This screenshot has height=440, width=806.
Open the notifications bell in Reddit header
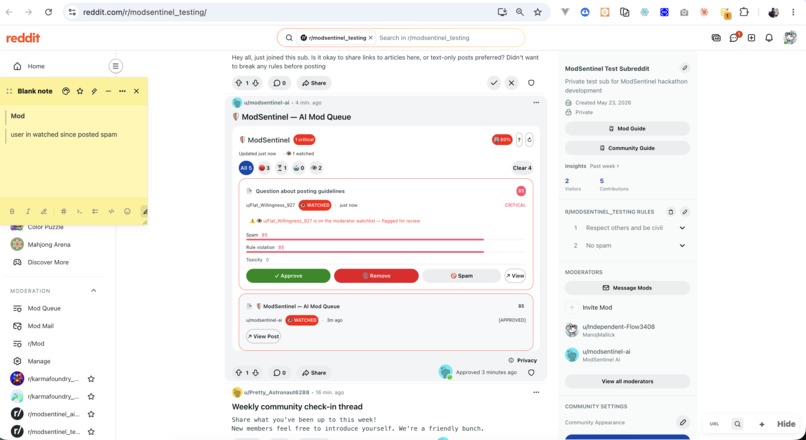[x=769, y=38]
